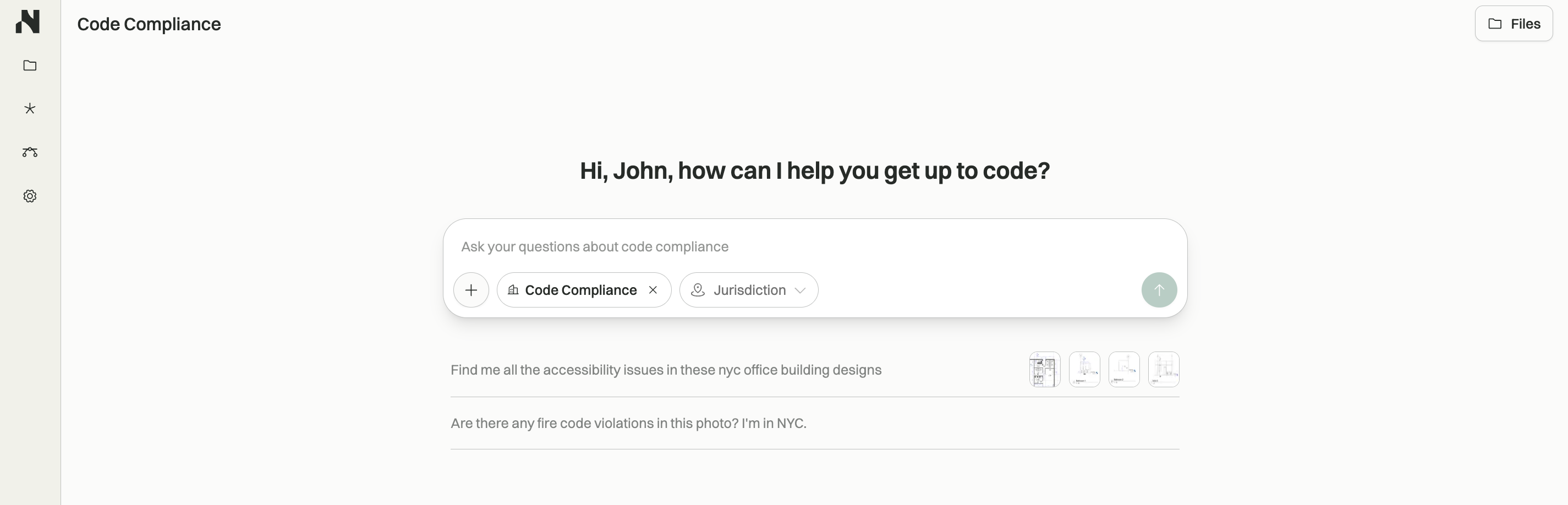Open the Bathroom 1 drawing thumbnail
Viewport: 1568px width, 505px height.
coord(1086,369)
